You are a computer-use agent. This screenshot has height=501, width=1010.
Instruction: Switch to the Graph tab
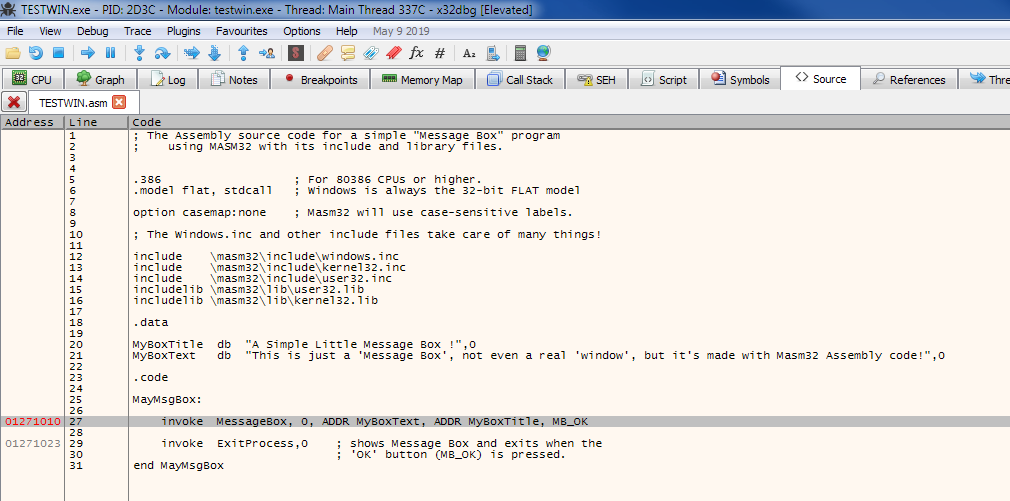[100, 79]
